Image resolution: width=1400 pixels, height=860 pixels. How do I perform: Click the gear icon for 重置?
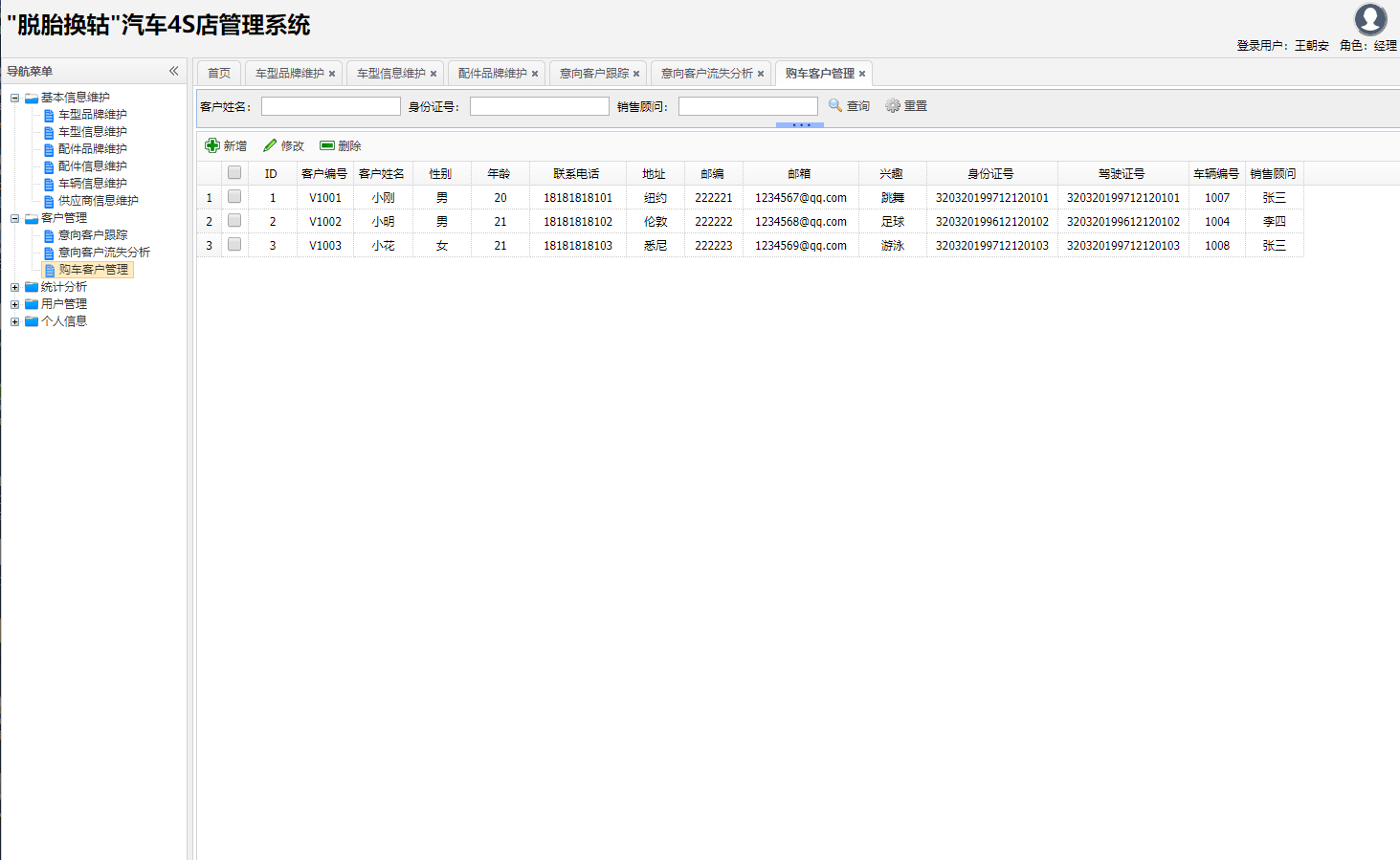893,105
